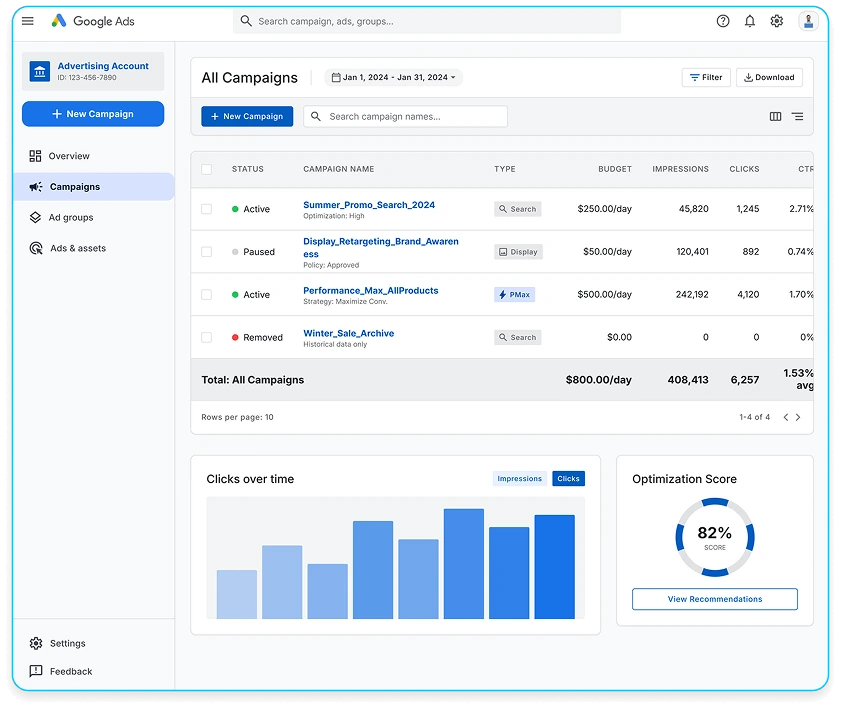Click the table density lines icon
Viewport: 841px width, 709px height.
coord(798,116)
